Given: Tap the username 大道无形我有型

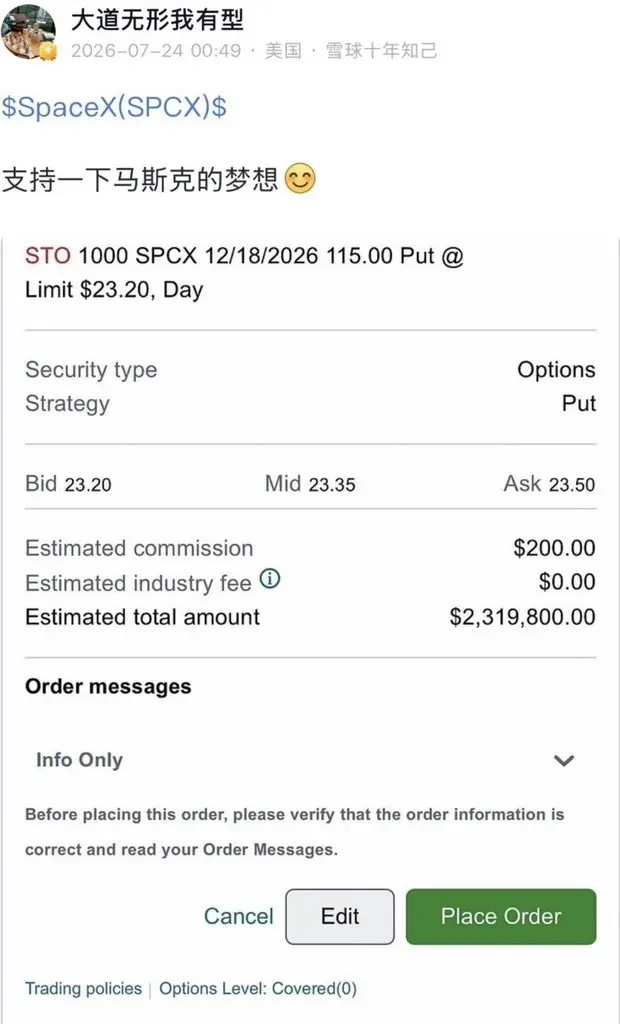Looking at the screenshot, I should coord(157,20).
